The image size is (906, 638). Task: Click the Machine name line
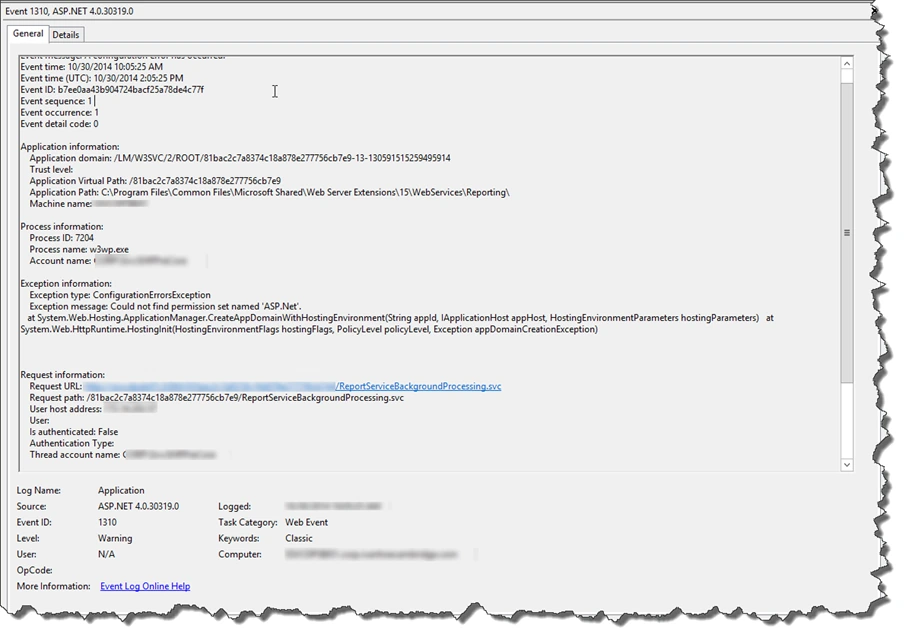[89, 203]
